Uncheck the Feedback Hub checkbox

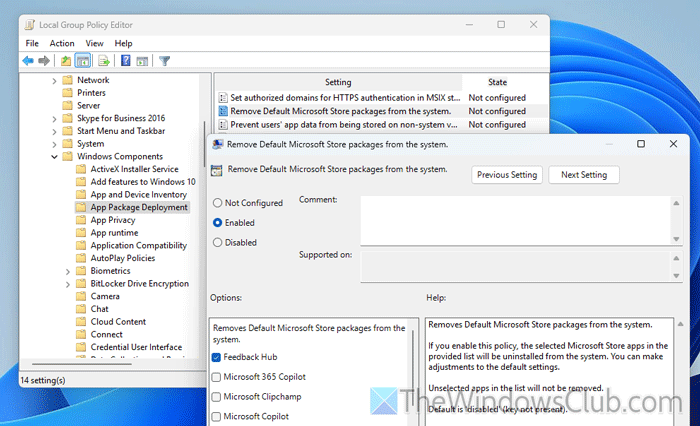pos(217,357)
